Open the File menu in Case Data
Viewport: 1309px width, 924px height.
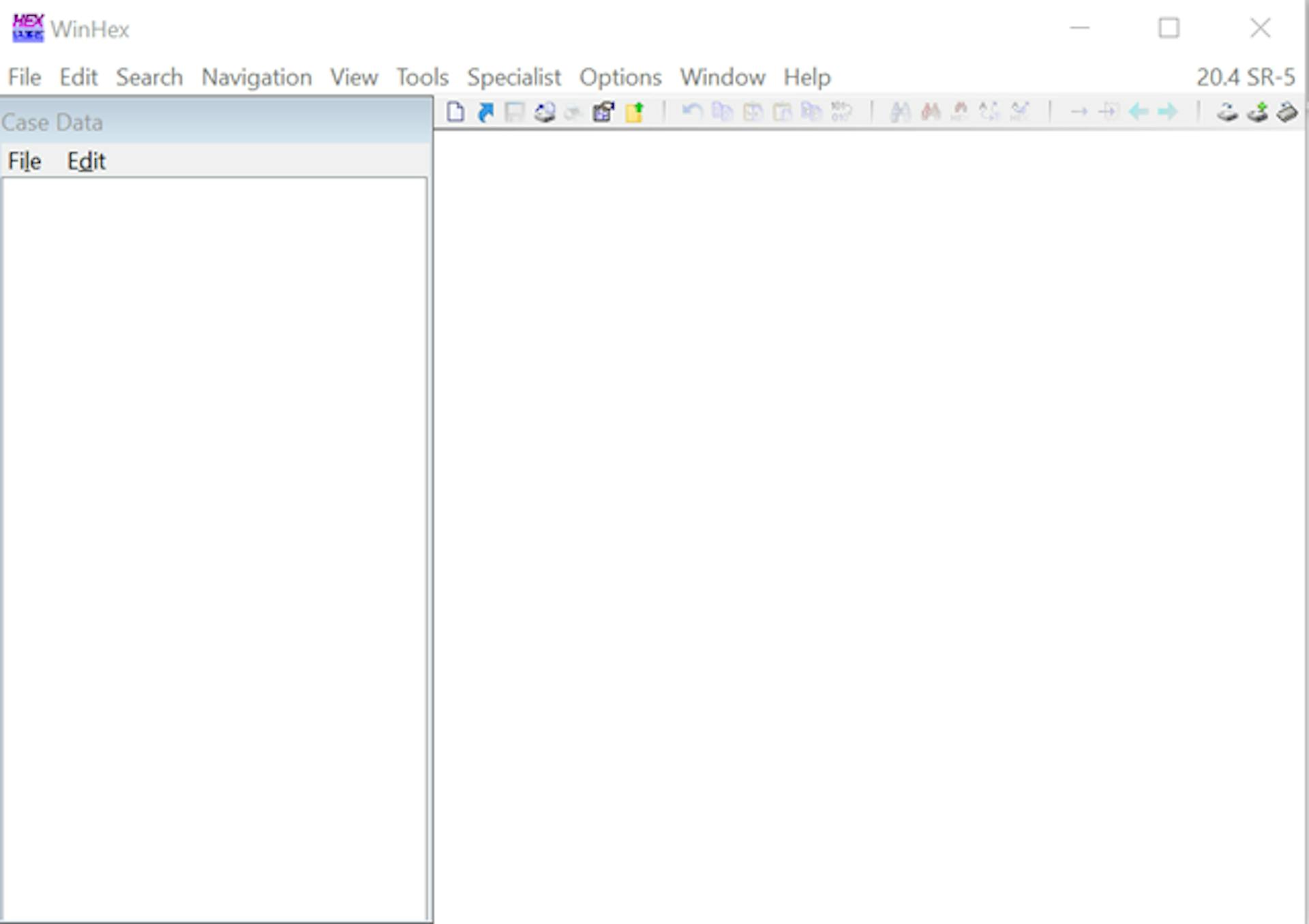pos(22,160)
